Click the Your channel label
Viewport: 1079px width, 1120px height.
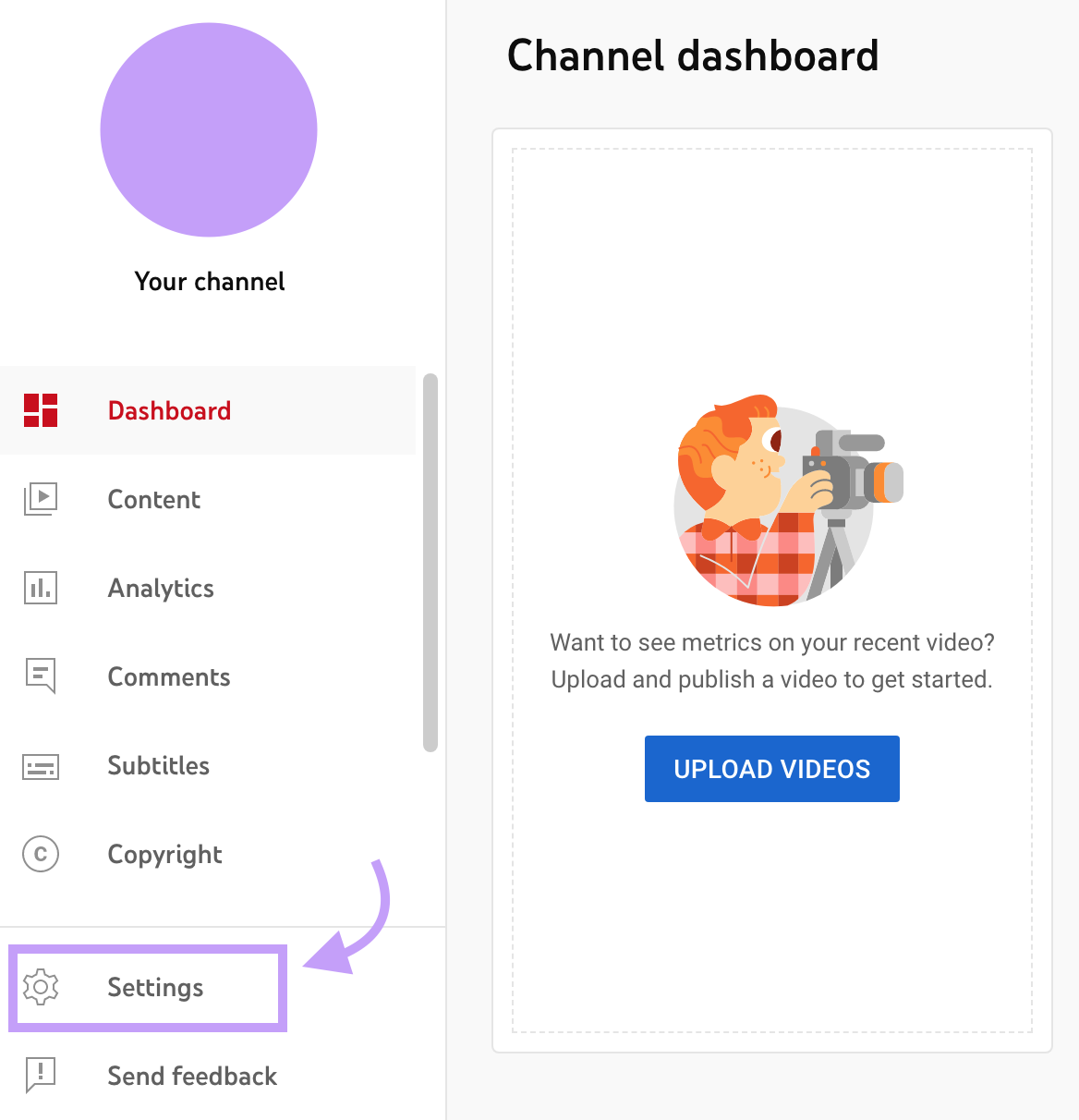point(209,281)
